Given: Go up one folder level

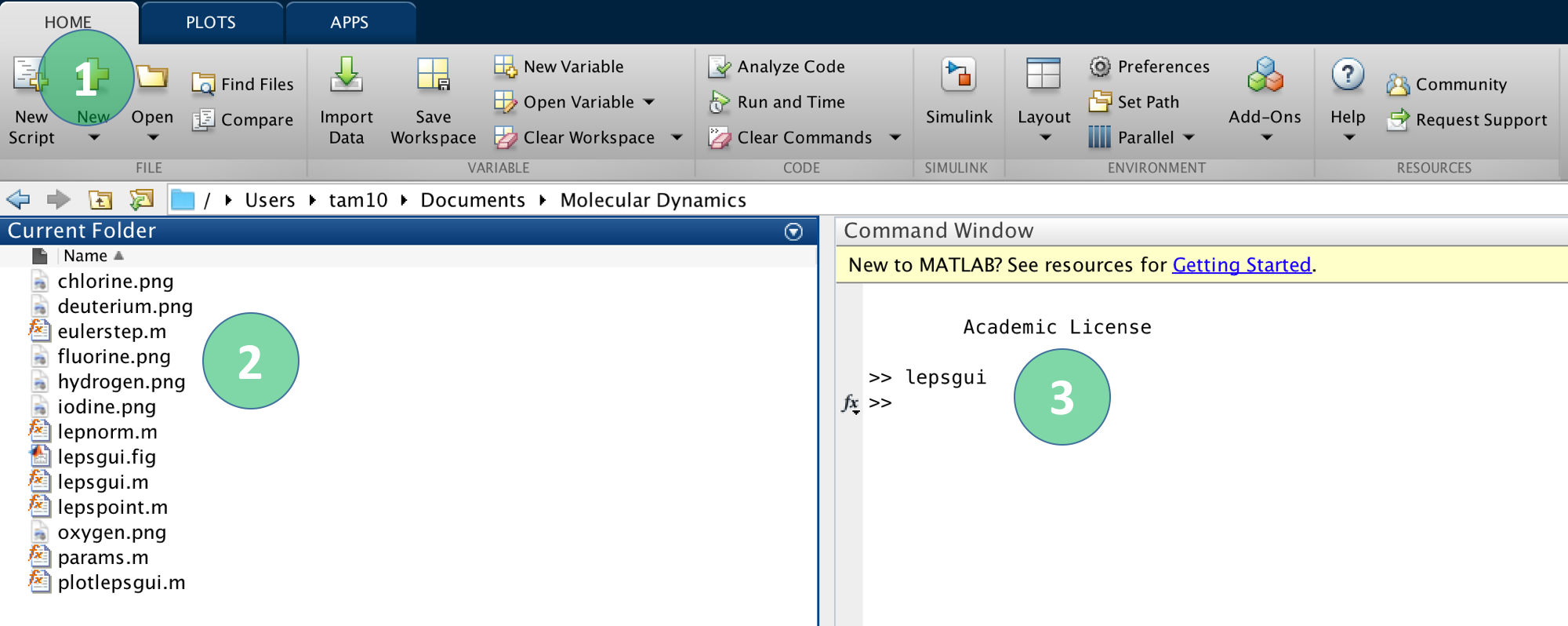Looking at the screenshot, I should pyautogui.click(x=100, y=200).
